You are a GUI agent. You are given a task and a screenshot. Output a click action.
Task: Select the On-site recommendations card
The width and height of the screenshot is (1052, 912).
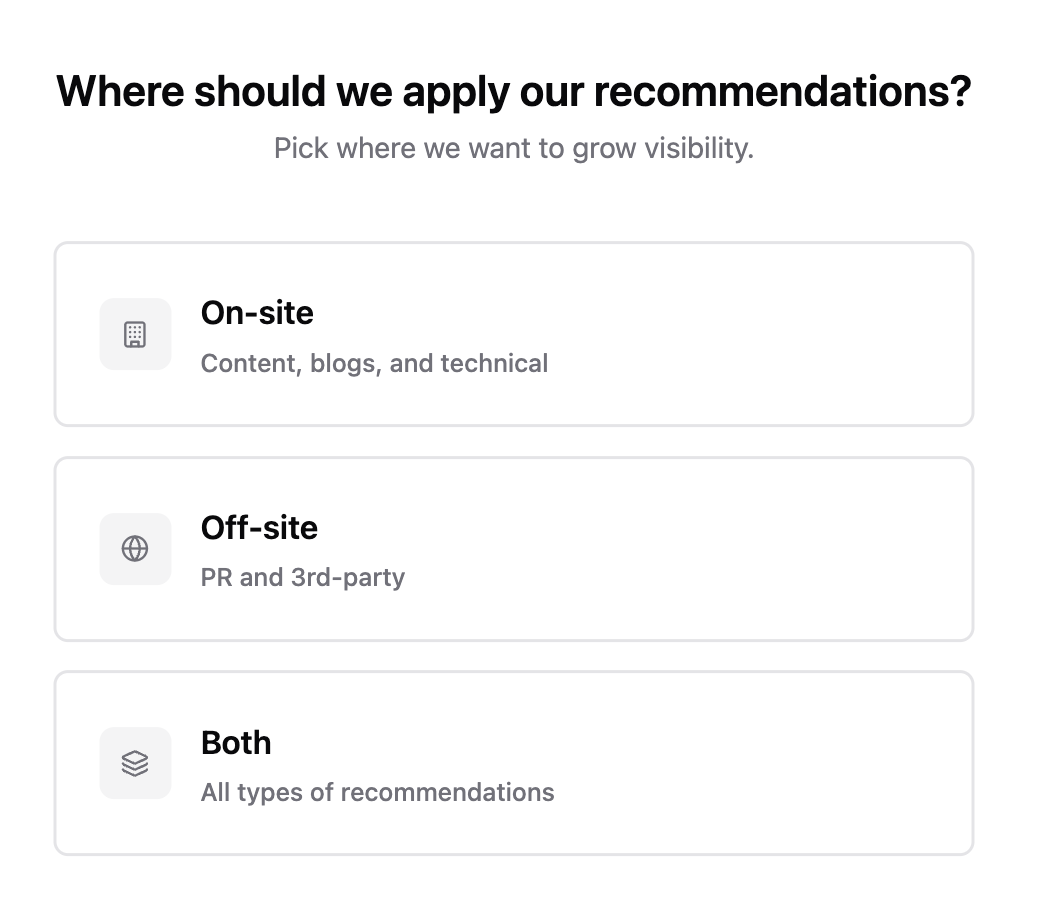(x=513, y=334)
